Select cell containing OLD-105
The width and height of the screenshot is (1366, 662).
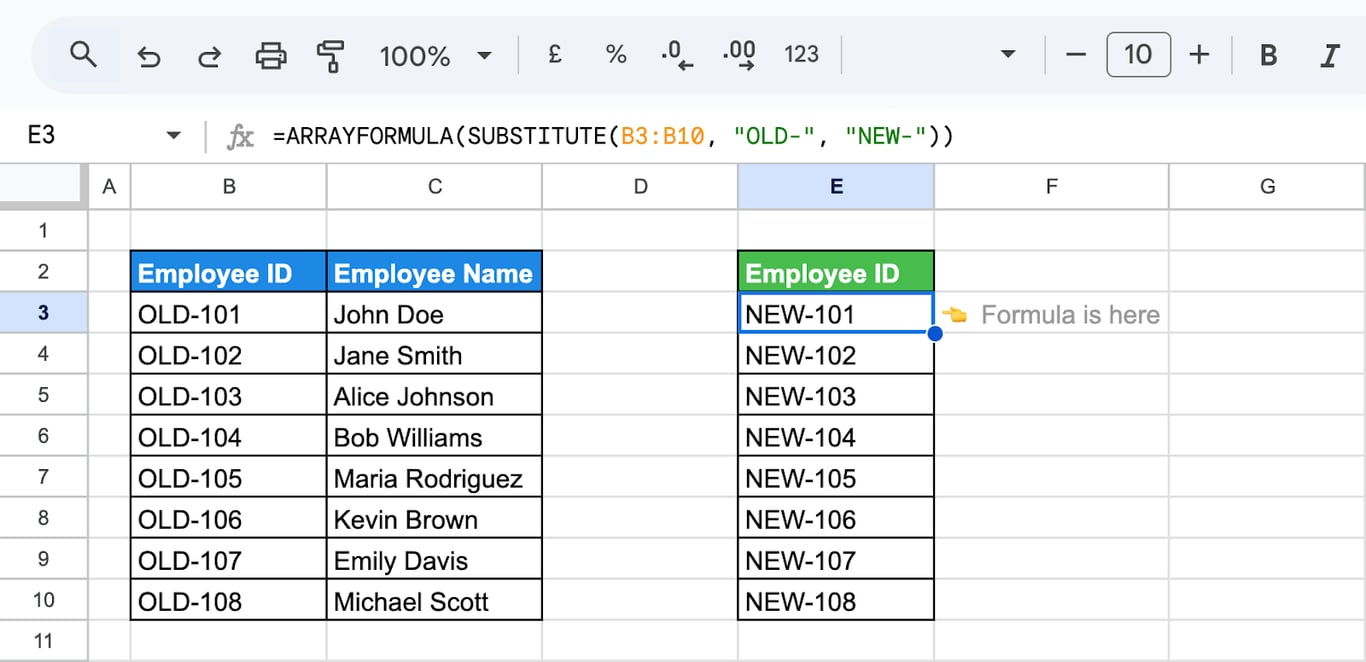point(228,477)
